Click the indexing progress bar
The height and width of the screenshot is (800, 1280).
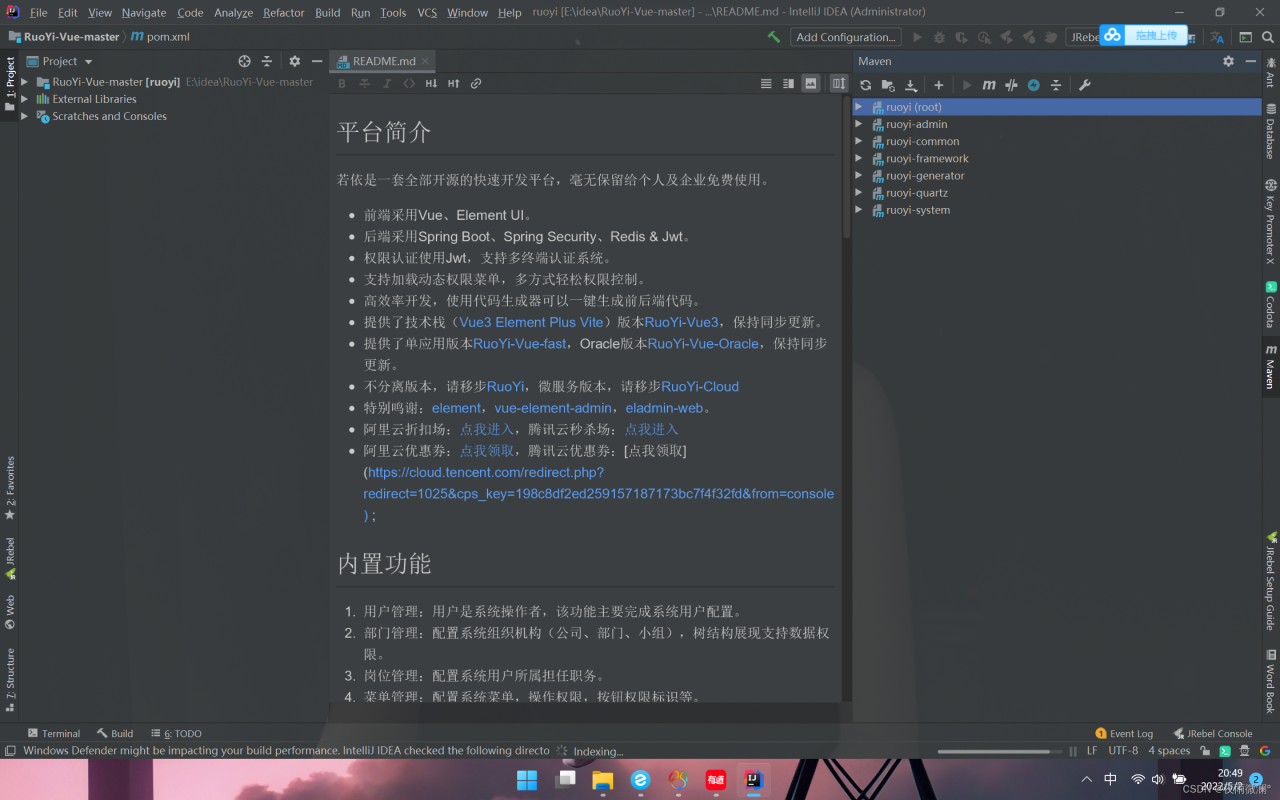(x=1000, y=751)
